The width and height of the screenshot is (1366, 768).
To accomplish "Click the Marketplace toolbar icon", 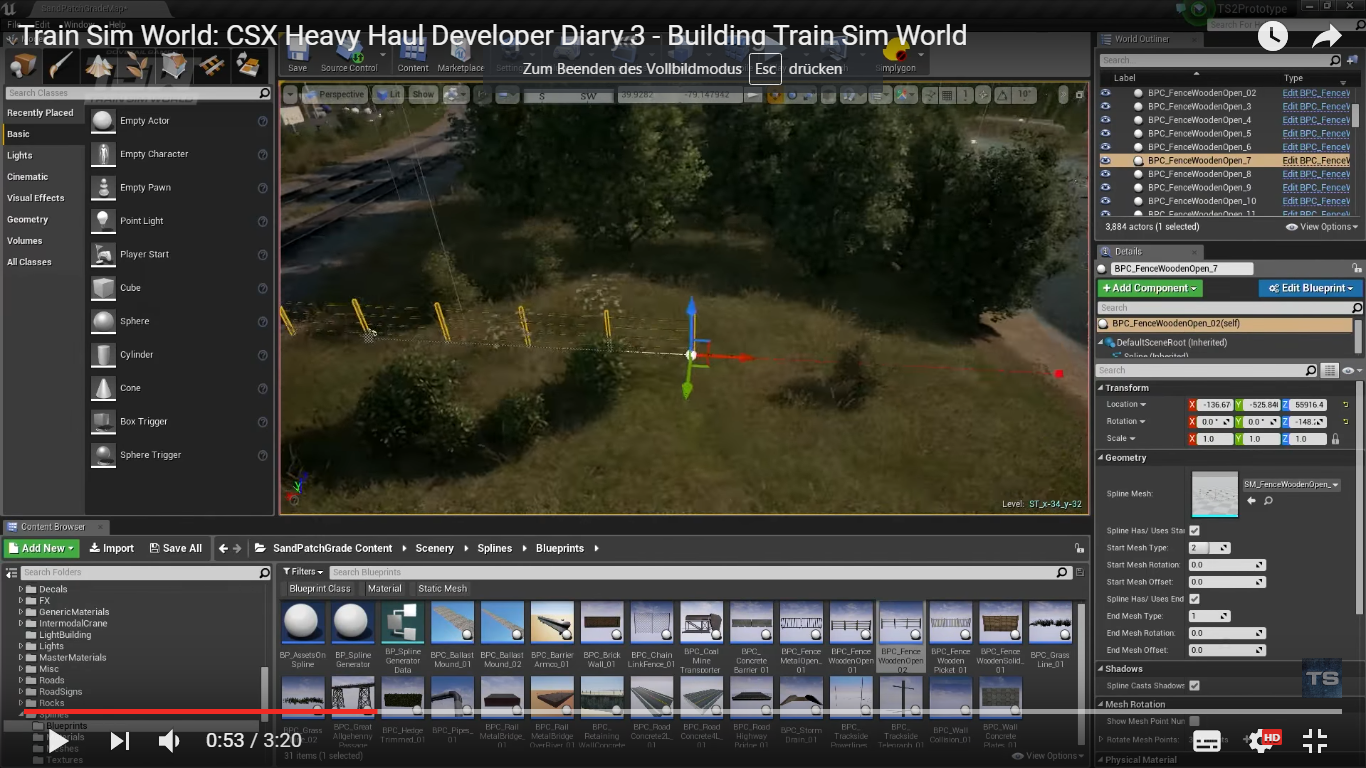I will click(x=460, y=52).
